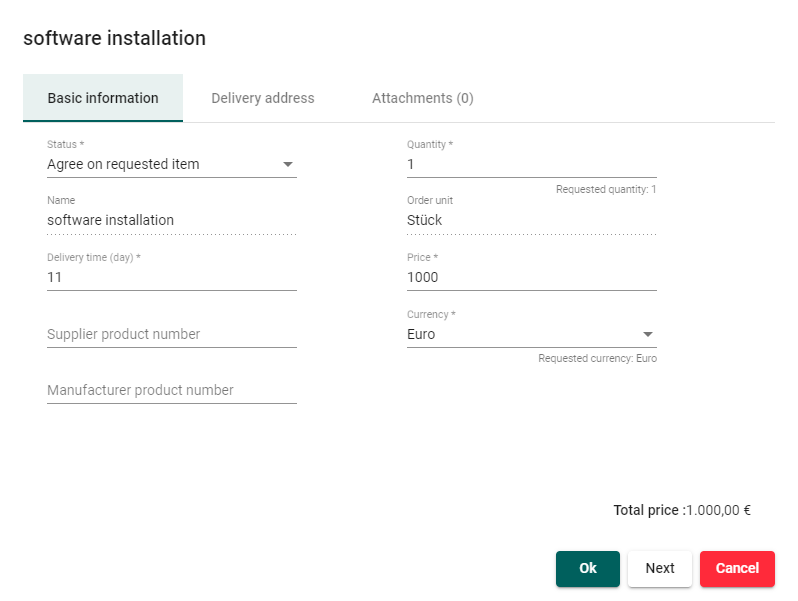Go to the Attachments (0) tab
Screen dimensions: 798x601
tap(422, 98)
